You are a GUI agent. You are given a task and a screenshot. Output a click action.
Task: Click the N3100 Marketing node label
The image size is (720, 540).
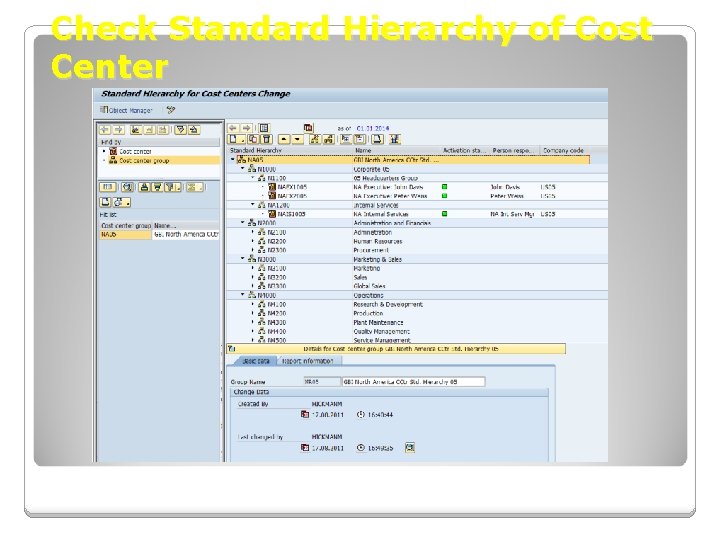pyautogui.click(x=276, y=268)
